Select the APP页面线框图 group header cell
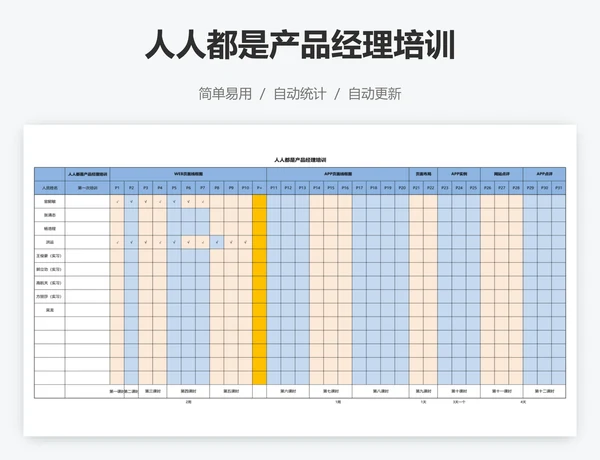600x460 pixels. (x=338, y=174)
